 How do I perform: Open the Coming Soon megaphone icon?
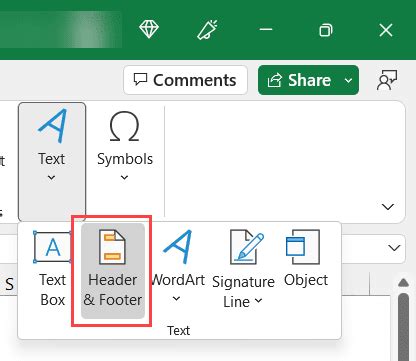207,30
